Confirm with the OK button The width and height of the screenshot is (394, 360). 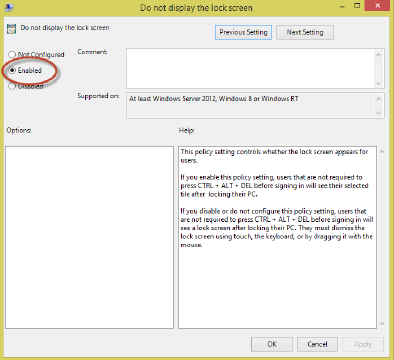coord(272,344)
